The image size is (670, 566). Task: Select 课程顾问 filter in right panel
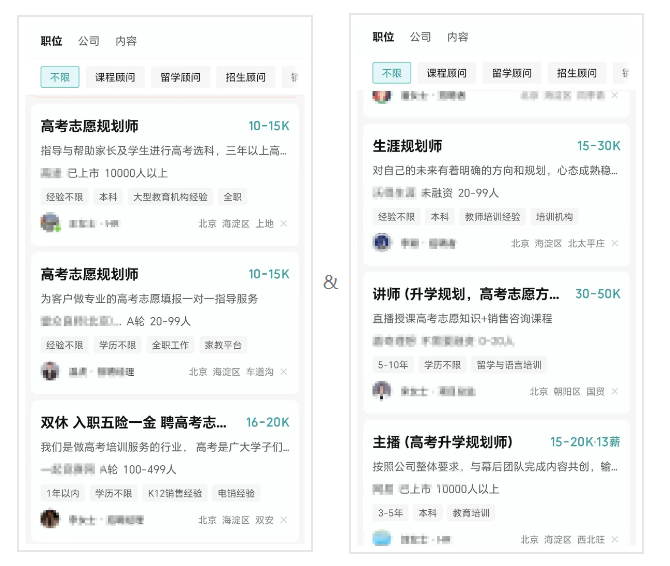(x=447, y=73)
